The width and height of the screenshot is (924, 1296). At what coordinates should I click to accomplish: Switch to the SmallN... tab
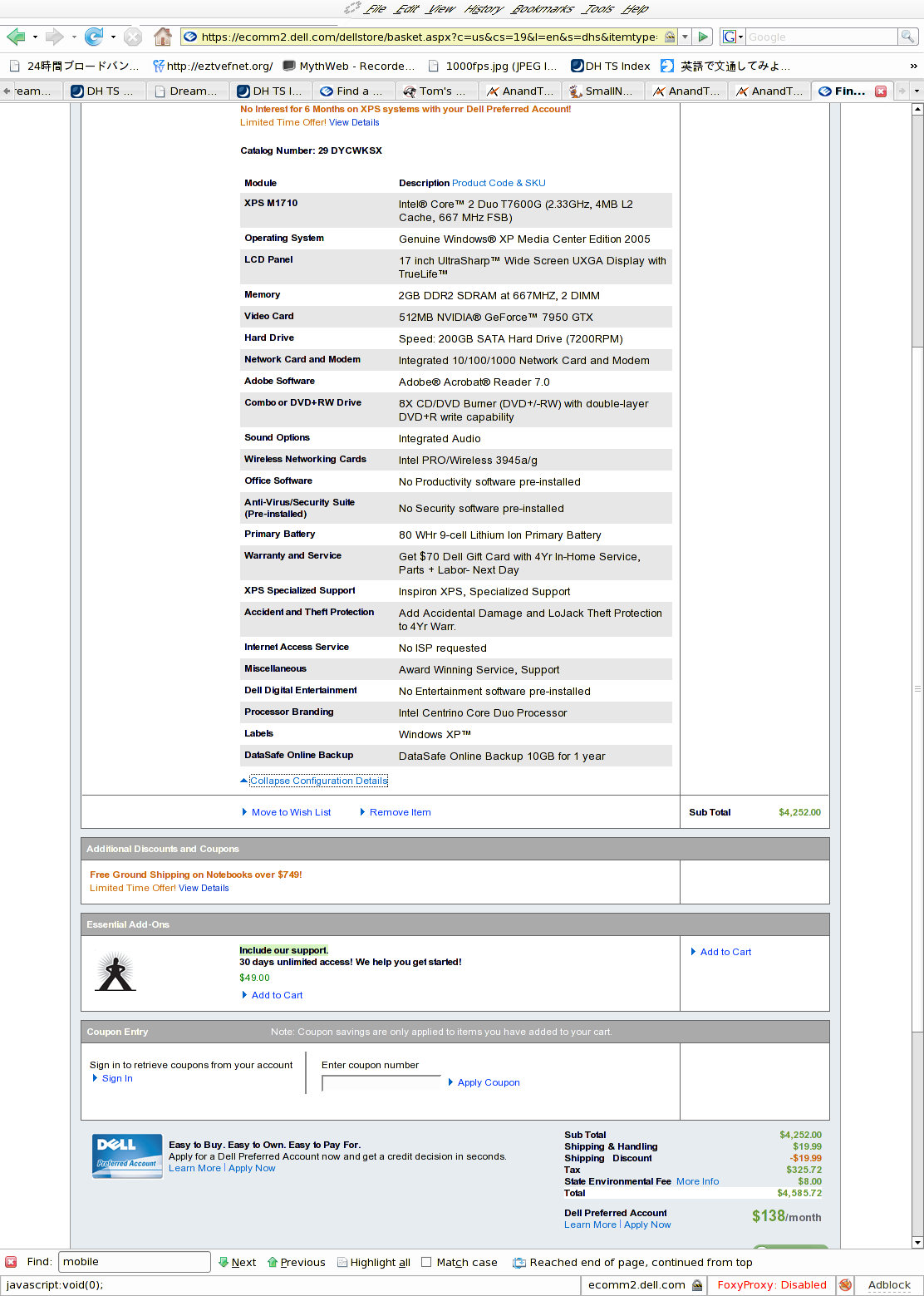tap(603, 91)
